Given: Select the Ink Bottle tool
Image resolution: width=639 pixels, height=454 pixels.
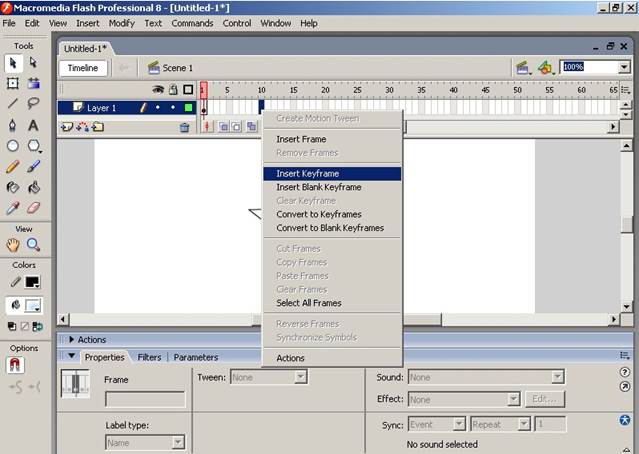Looking at the screenshot, I should 13,187.
